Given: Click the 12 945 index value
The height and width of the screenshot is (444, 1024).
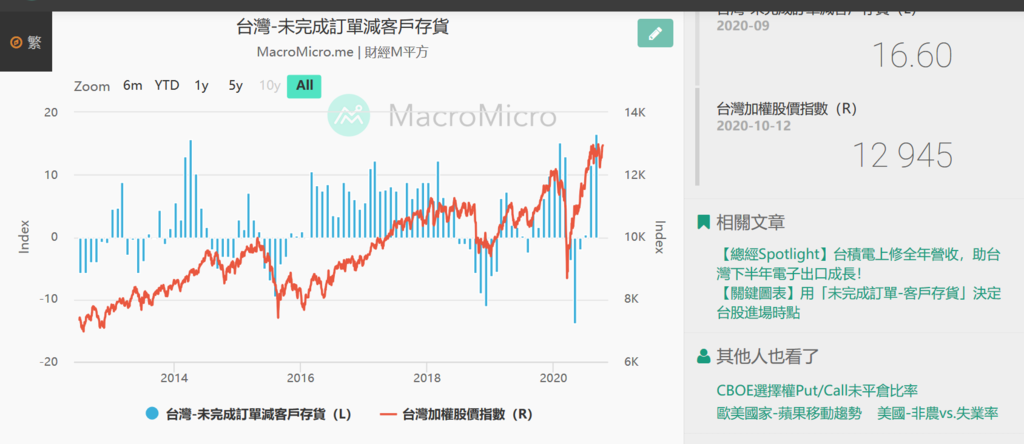Looking at the screenshot, I should pyautogui.click(x=903, y=155).
